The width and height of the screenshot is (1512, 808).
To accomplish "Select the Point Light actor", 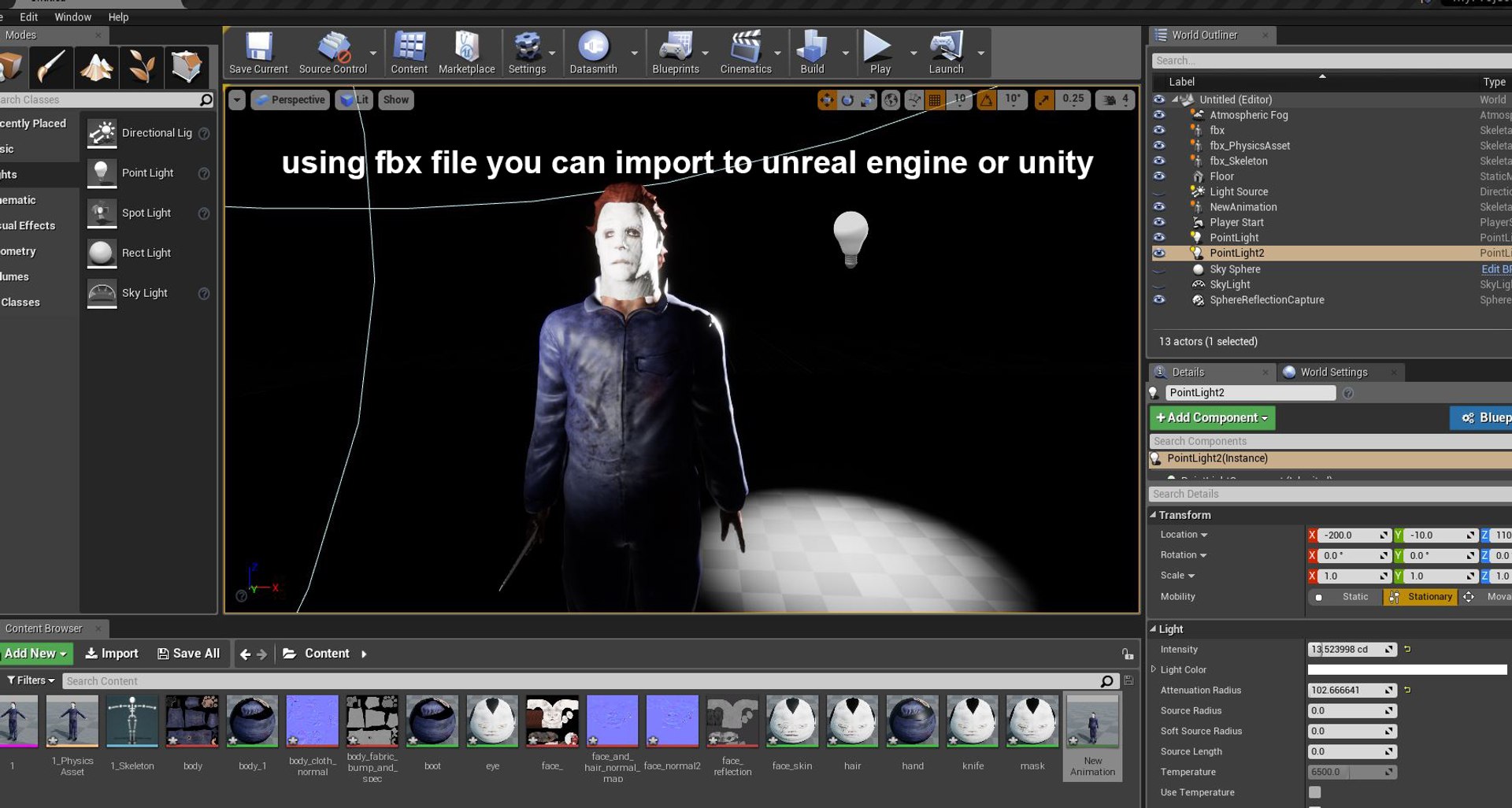I will coord(147,173).
